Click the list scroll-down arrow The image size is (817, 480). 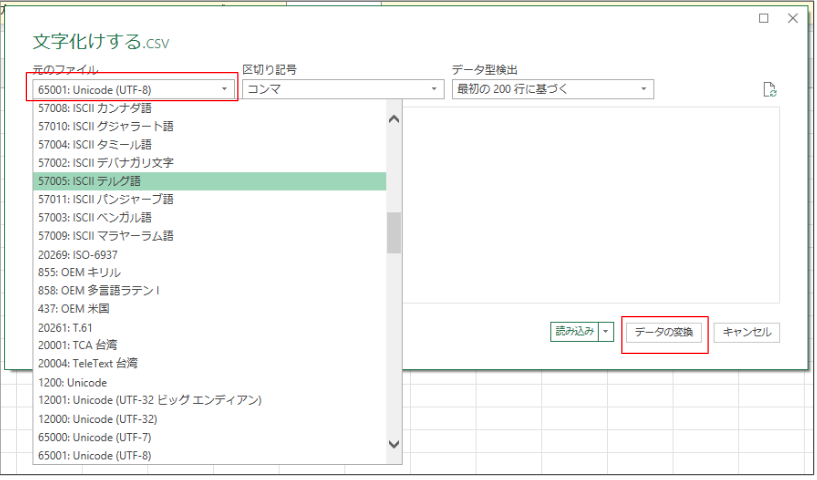[394, 444]
